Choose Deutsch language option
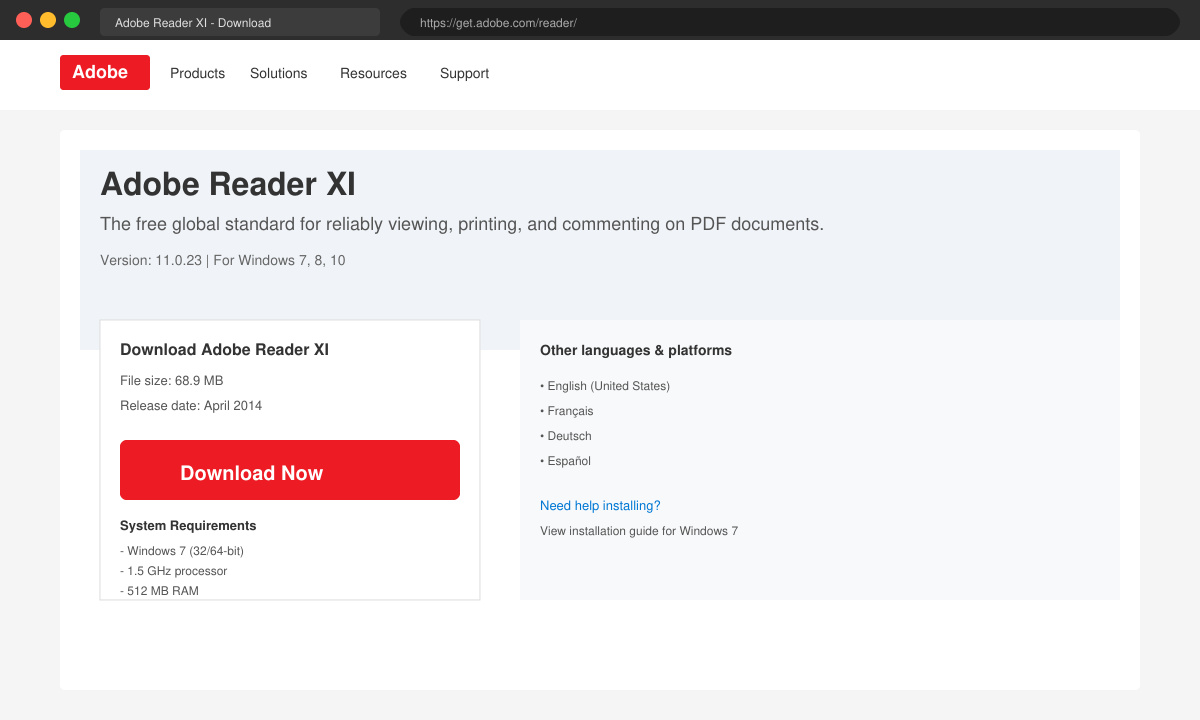1200x720 pixels. pos(566,436)
